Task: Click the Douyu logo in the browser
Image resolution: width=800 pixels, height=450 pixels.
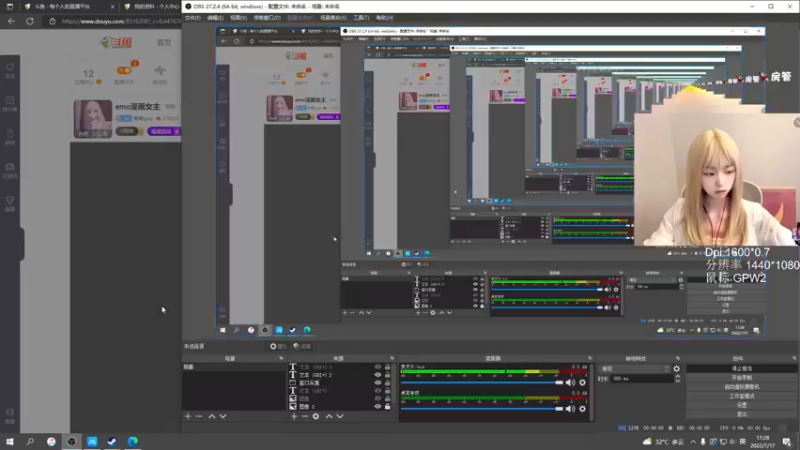Action: (x=117, y=42)
